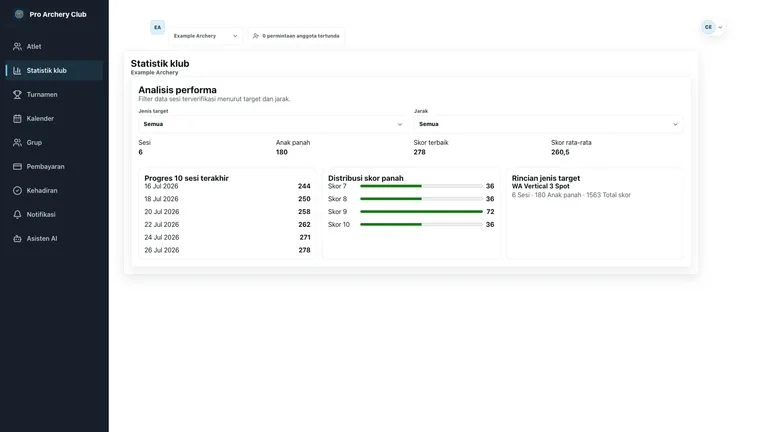Click the Rincian jenis target heading

coord(546,178)
